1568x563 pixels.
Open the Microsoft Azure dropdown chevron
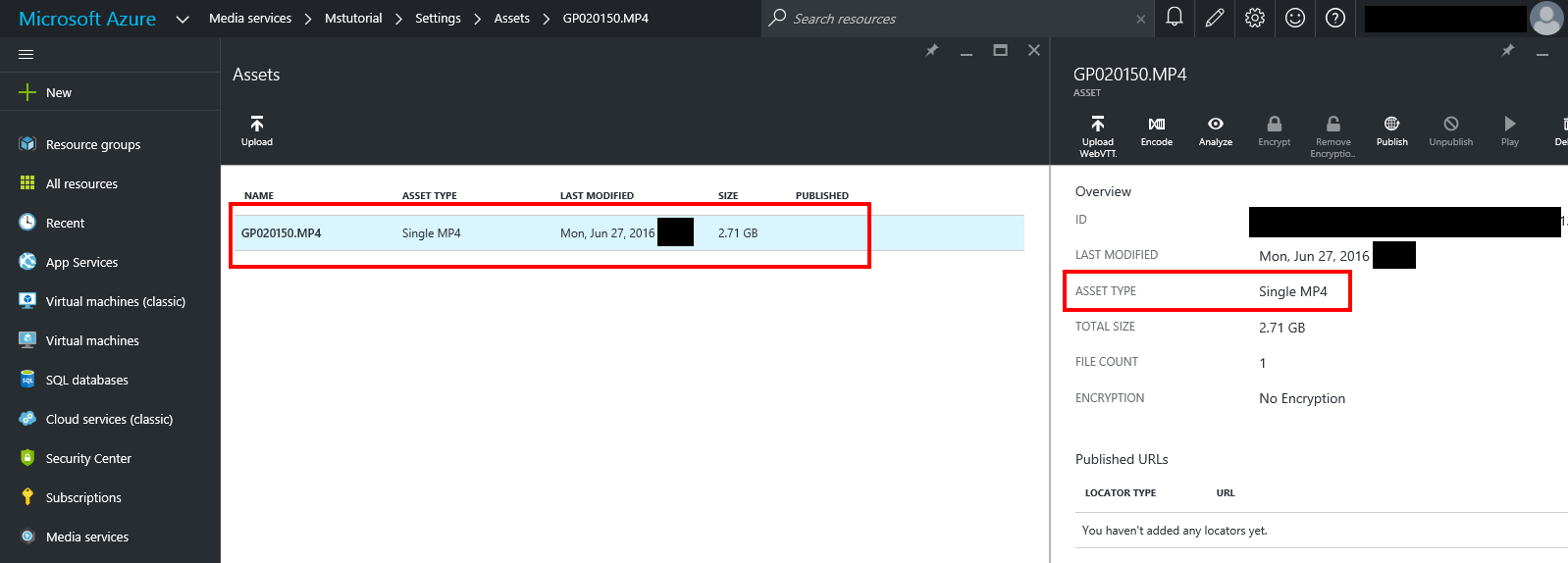click(183, 19)
